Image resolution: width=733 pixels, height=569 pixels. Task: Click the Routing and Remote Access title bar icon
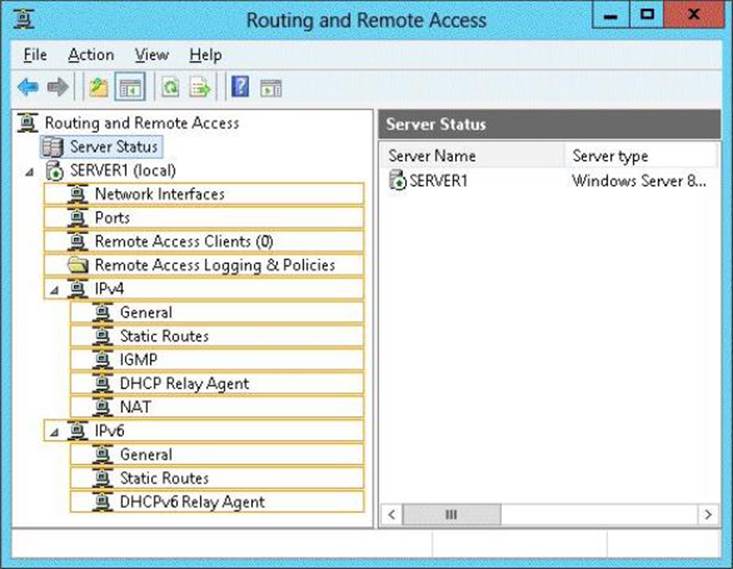(23, 19)
